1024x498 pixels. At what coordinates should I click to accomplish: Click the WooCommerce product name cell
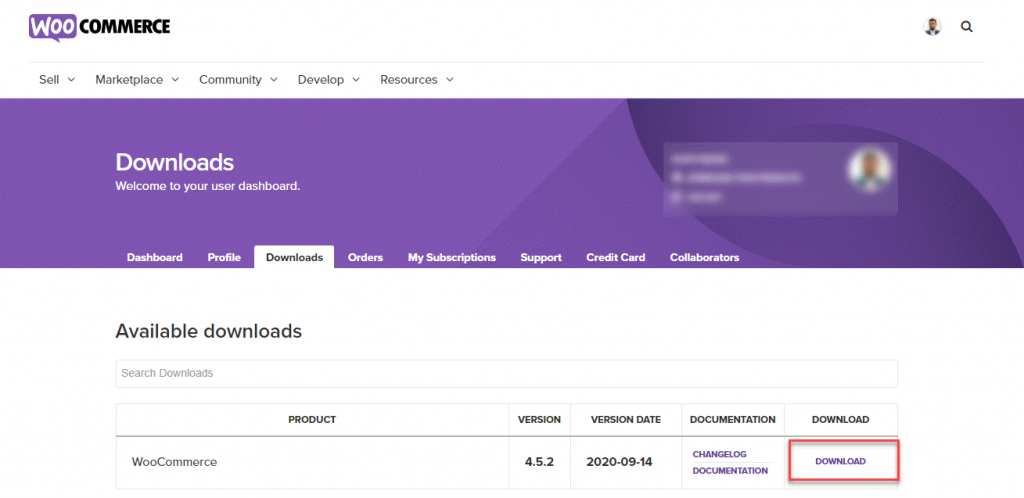pos(312,462)
